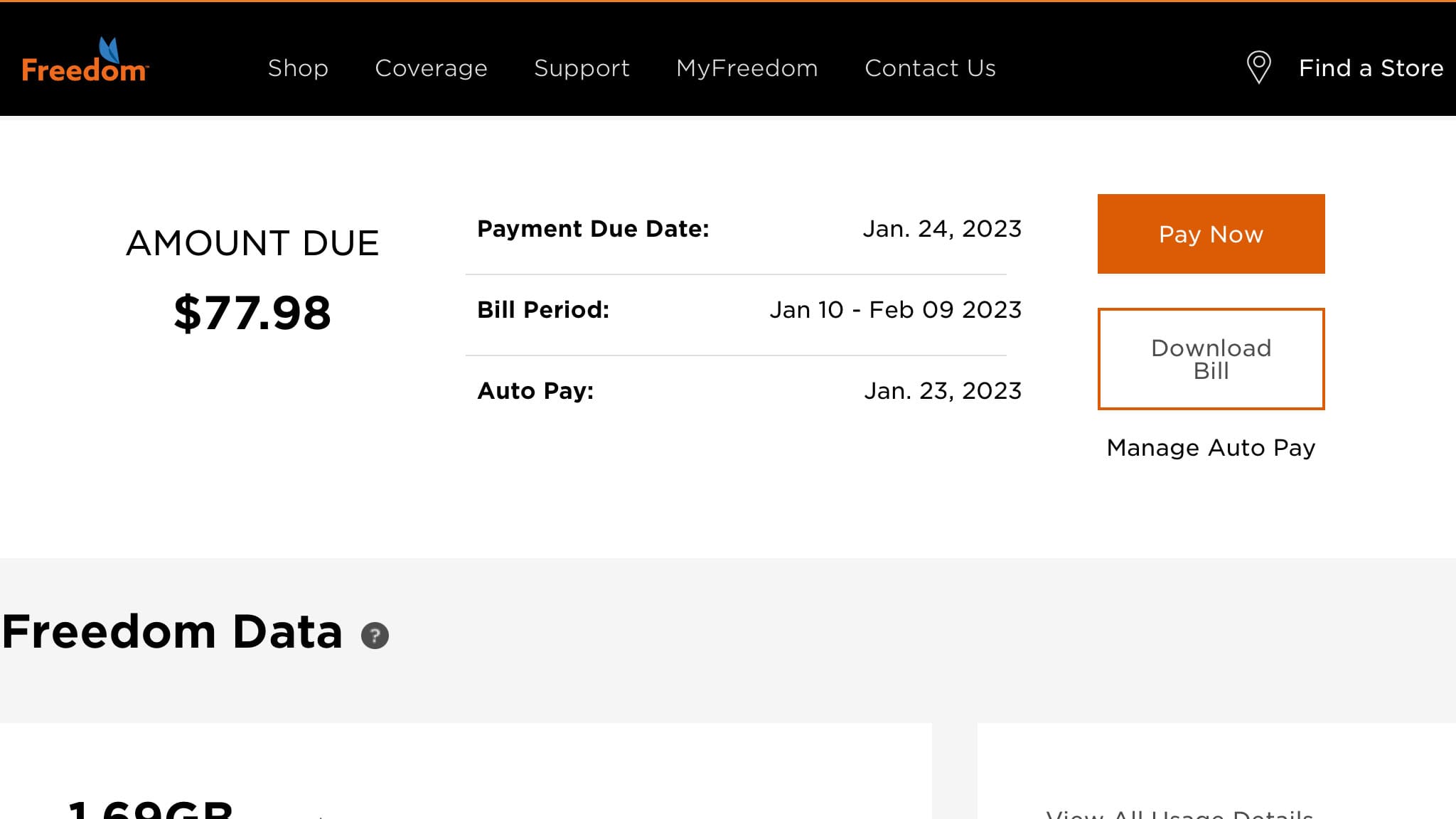Open the Coverage page
Image resolution: width=1456 pixels, height=819 pixels.
[x=431, y=68]
